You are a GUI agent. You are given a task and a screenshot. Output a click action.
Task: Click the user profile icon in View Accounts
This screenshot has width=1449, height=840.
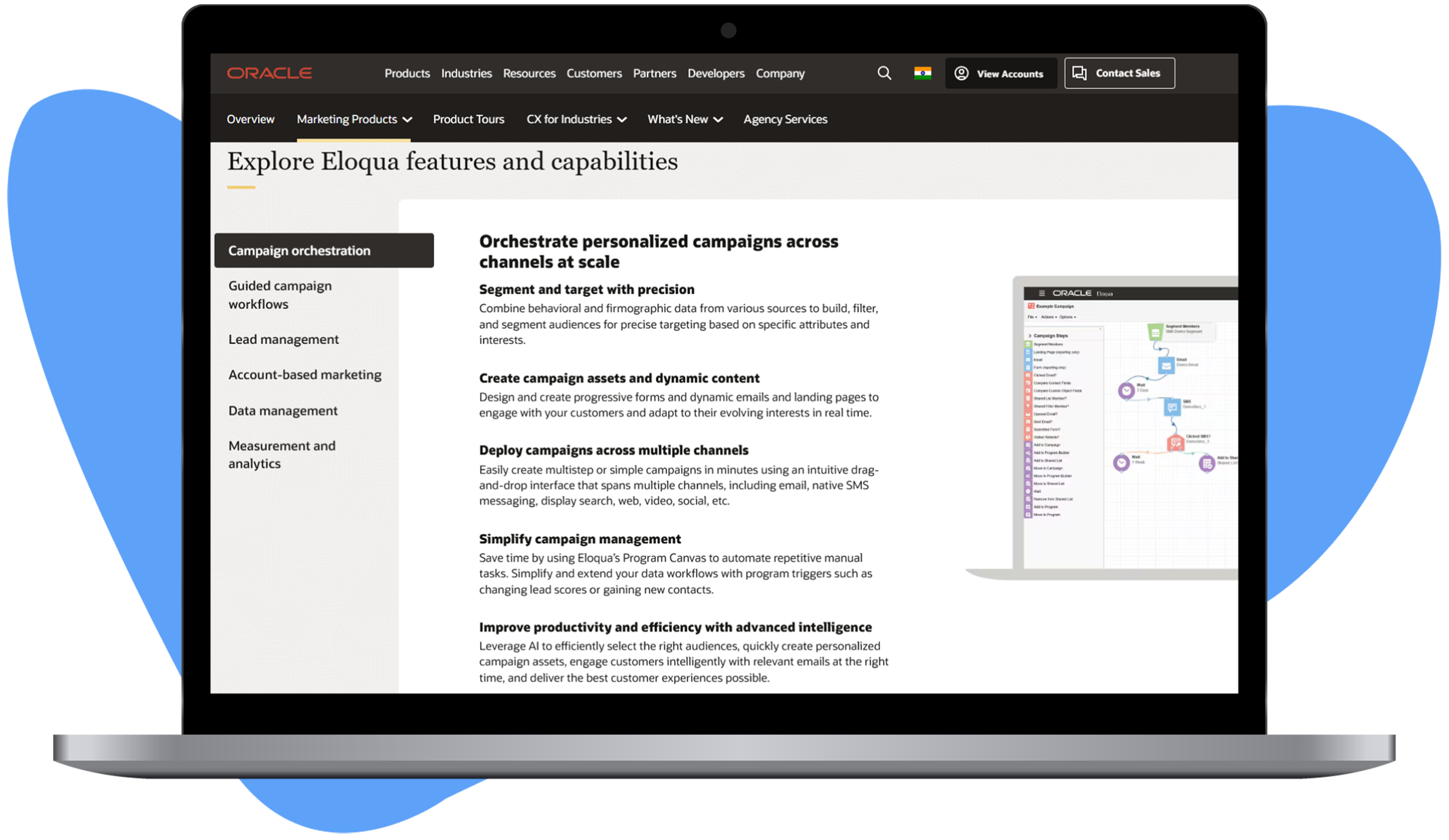(961, 74)
